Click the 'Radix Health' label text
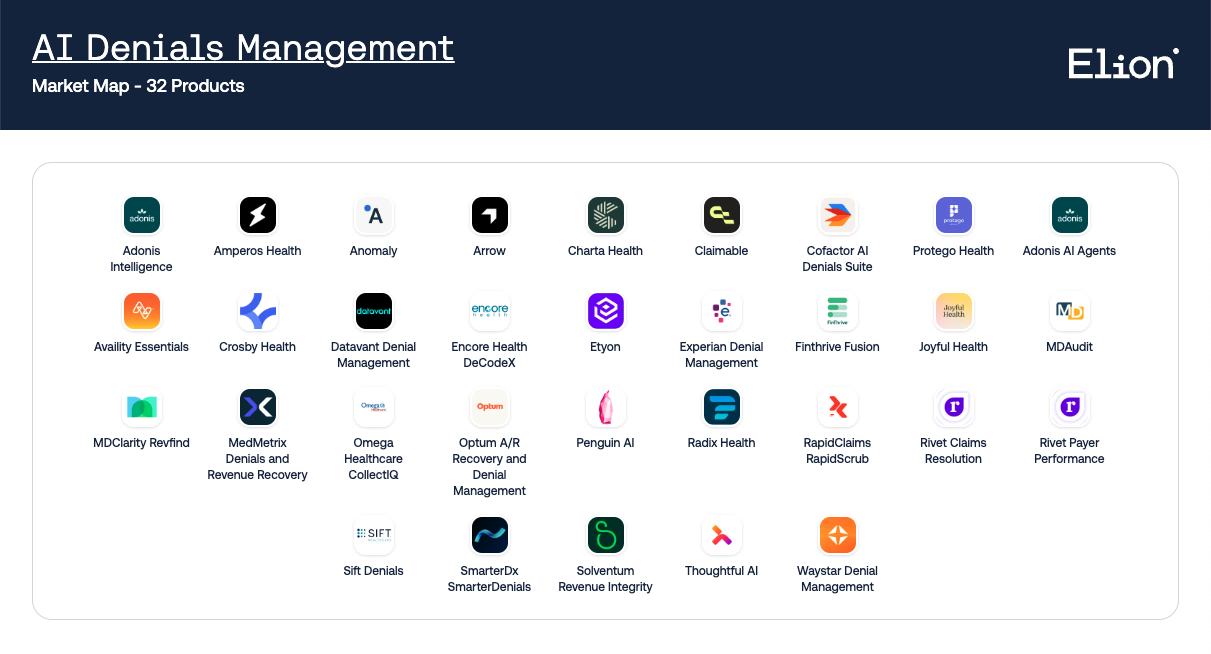This screenshot has width=1211, height=654. (721, 443)
